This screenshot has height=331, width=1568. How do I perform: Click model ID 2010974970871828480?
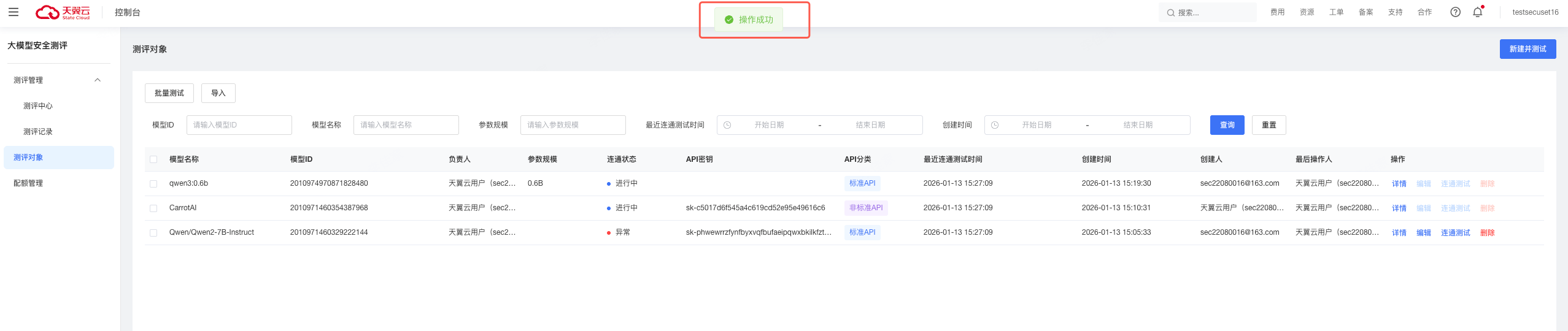329,183
